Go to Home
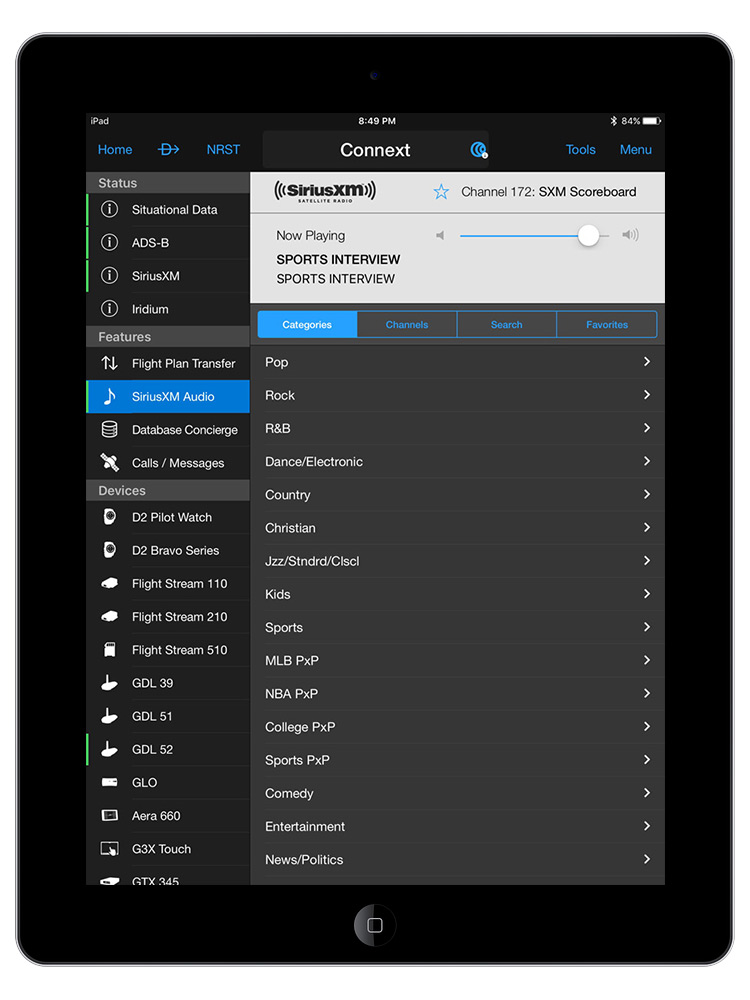This screenshot has height=1000, width=750. [115, 149]
